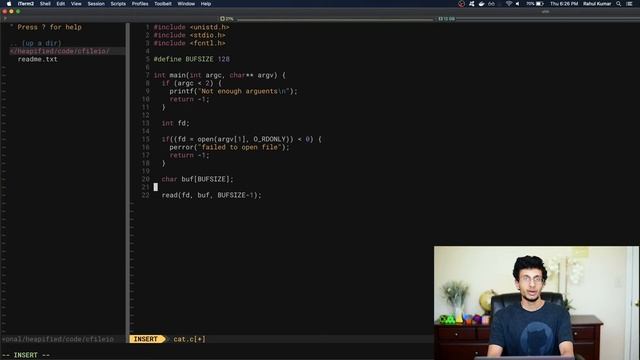640x360 pixels.
Task: Open the View menu
Action: point(76,4)
